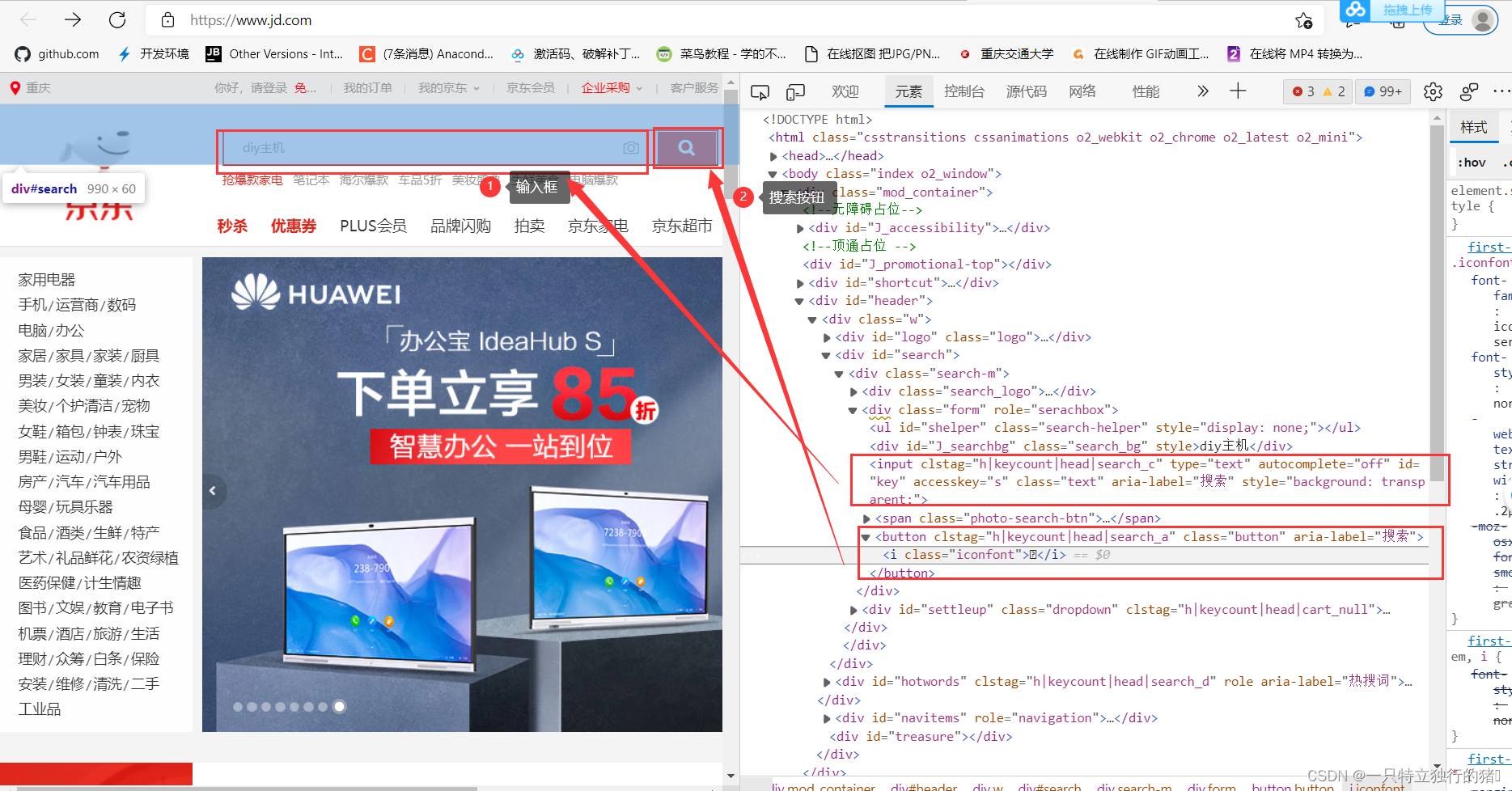Image resolution: width=1512 pixels, height=791 pixels.
Task: Open the 开发环境 bookmark
Action: pos(153,54)
